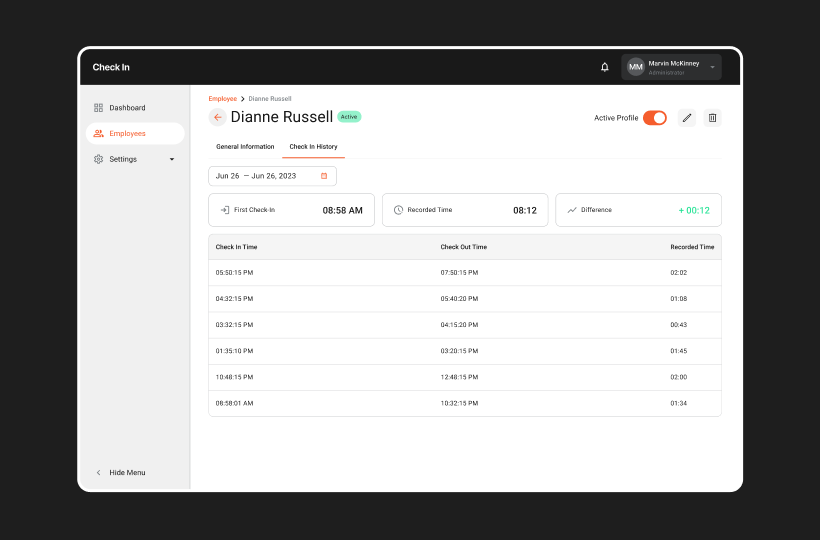Click the Employee breadcrumb link
820x540 pixels.
222,99
